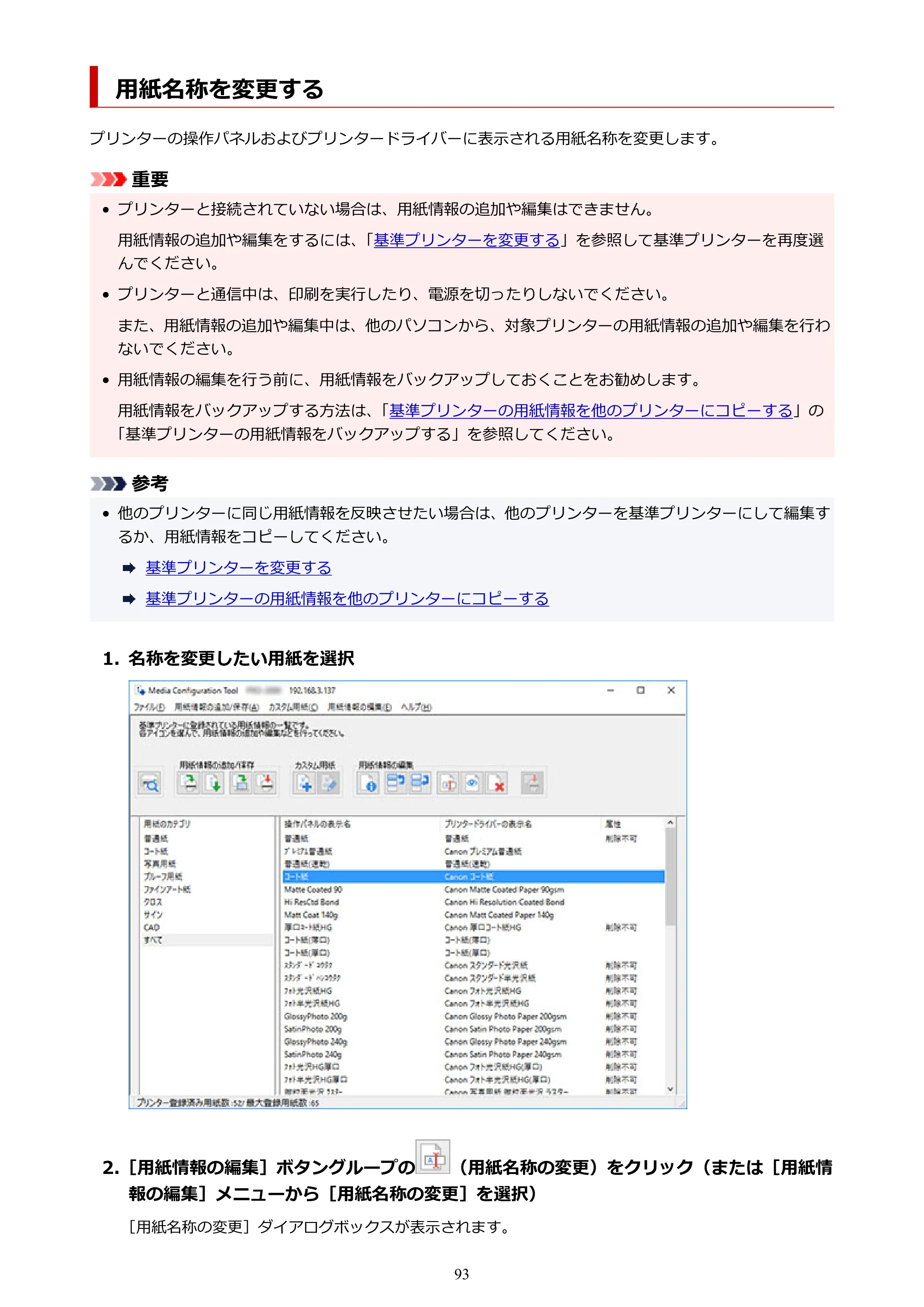Image resolution: width=924 pixels, height=1307 pixels.
Task: Open the カスタム用紙(C) menu
Action: 293,707
